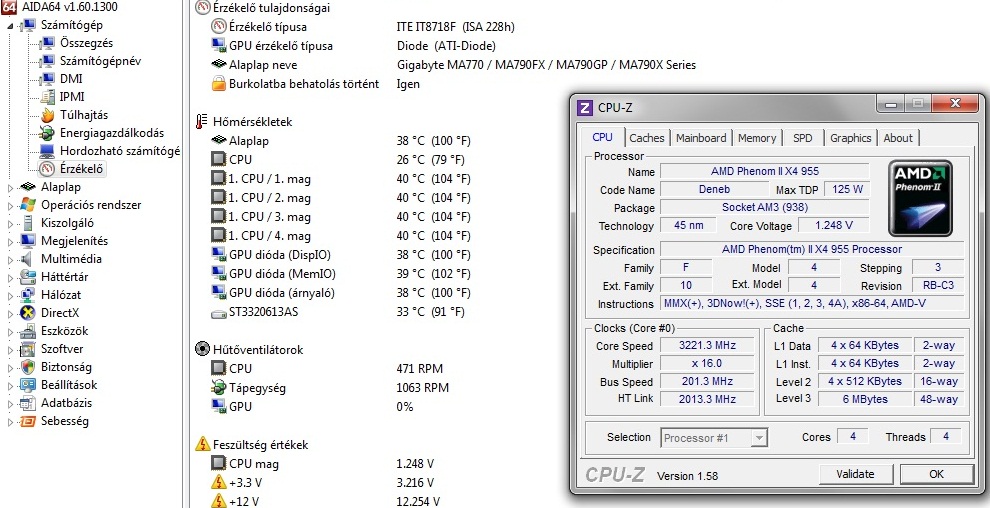Click the Hálózat network icon
990x508 pixels.
point(28,295)
